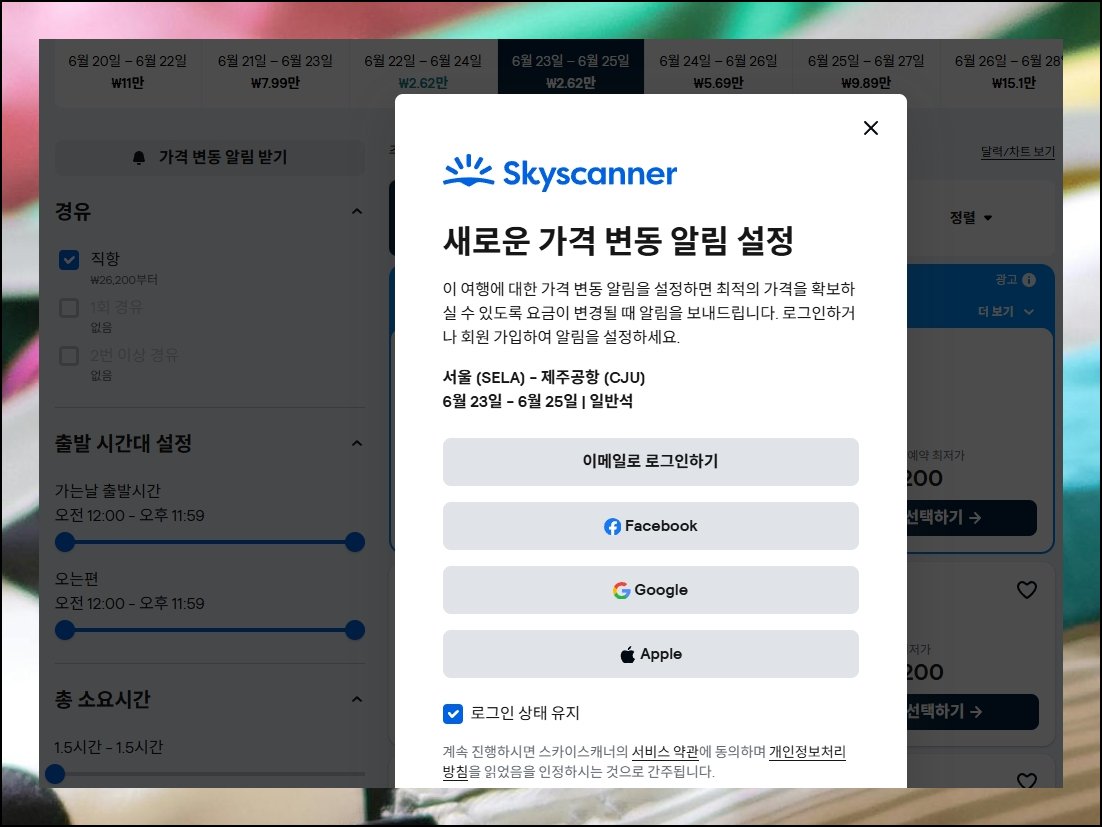Select 6월 23일 – 6월 25일 date tab
Viewport: 1102px width, 827px height.
pyautogui.click(x=571, y=69)
